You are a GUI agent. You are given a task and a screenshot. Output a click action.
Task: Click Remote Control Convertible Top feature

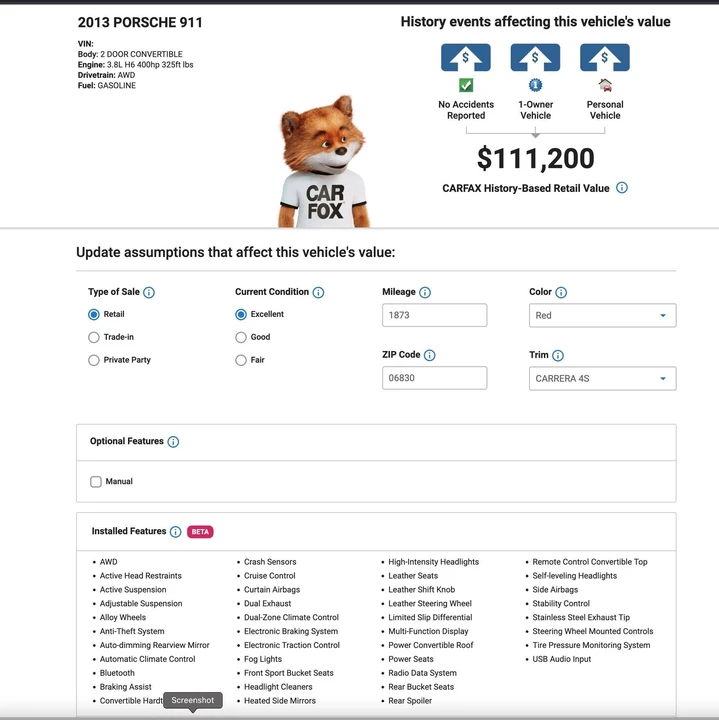tap(590, 562)
